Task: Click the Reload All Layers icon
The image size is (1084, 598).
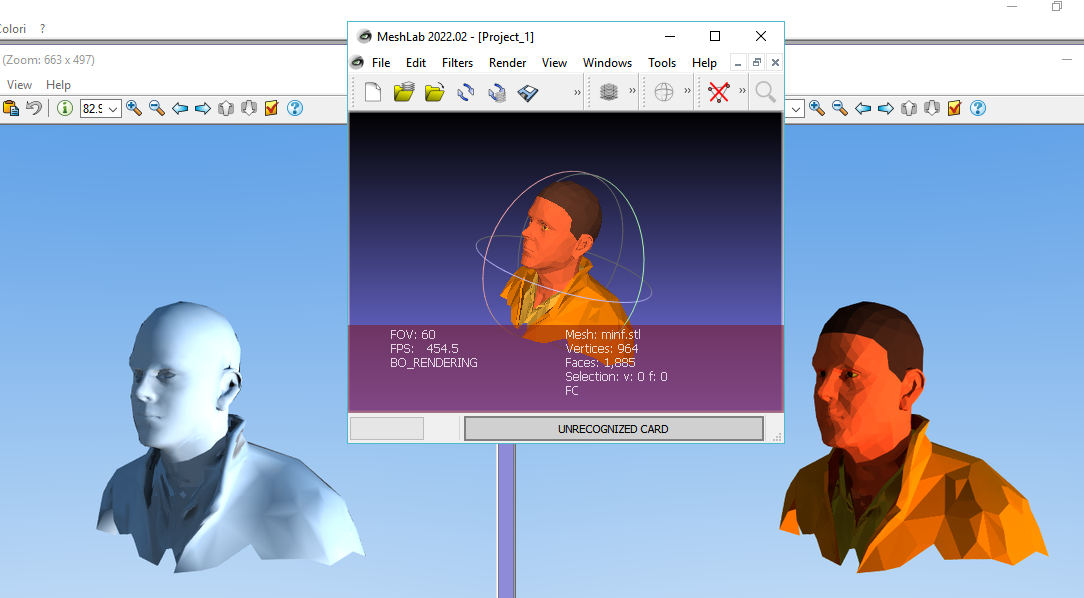Action: coord(496,92)
